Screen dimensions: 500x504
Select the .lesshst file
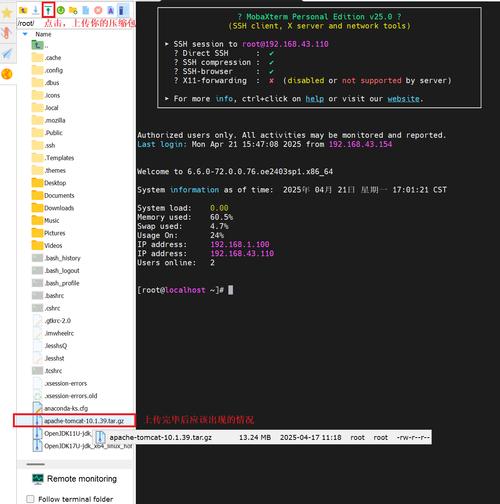[x=49, y=358]
